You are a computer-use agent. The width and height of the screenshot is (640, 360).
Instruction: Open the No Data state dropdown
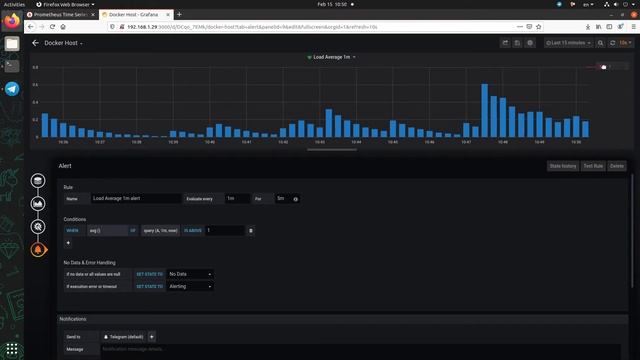tap(190, 274)
